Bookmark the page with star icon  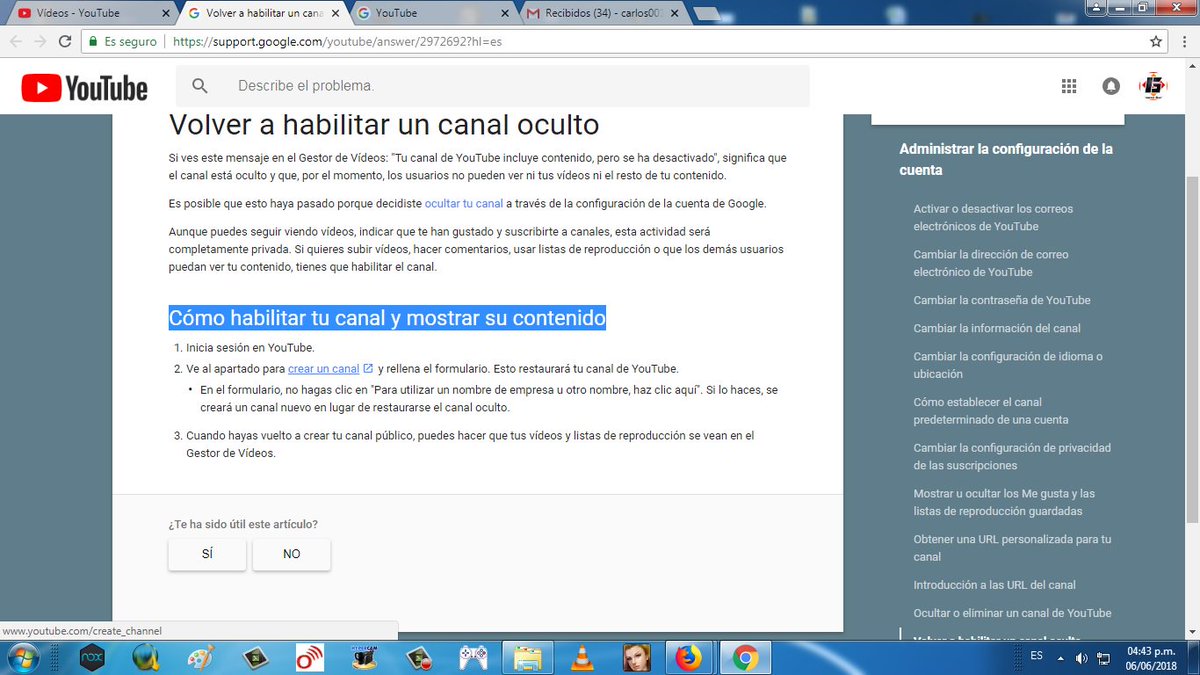pyautogui.click(x=1156, y=42)
